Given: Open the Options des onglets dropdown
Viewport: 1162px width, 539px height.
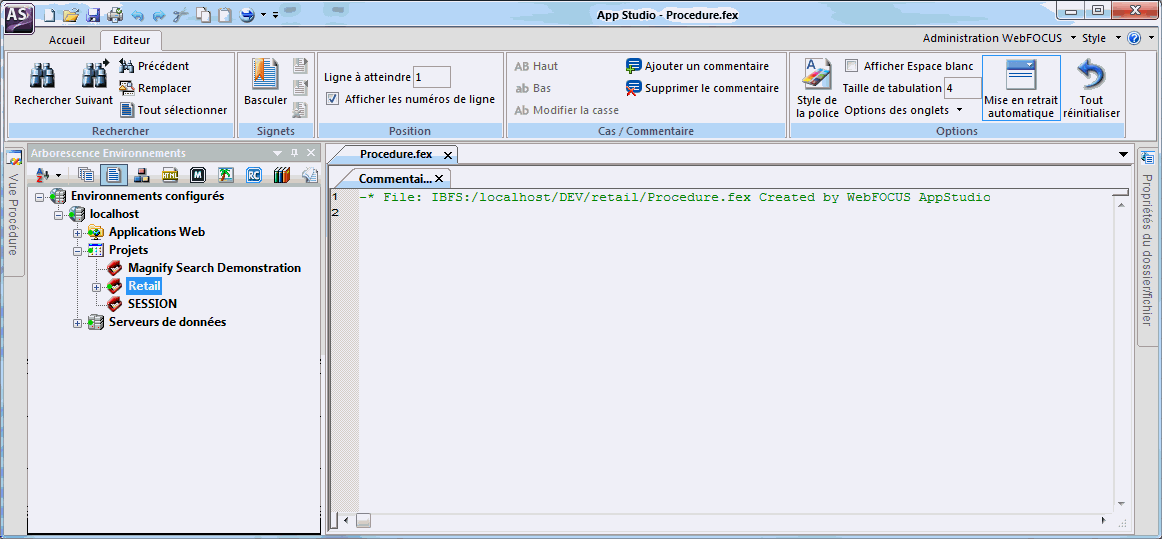Looking at the screenshot, I should coord(904,110).
